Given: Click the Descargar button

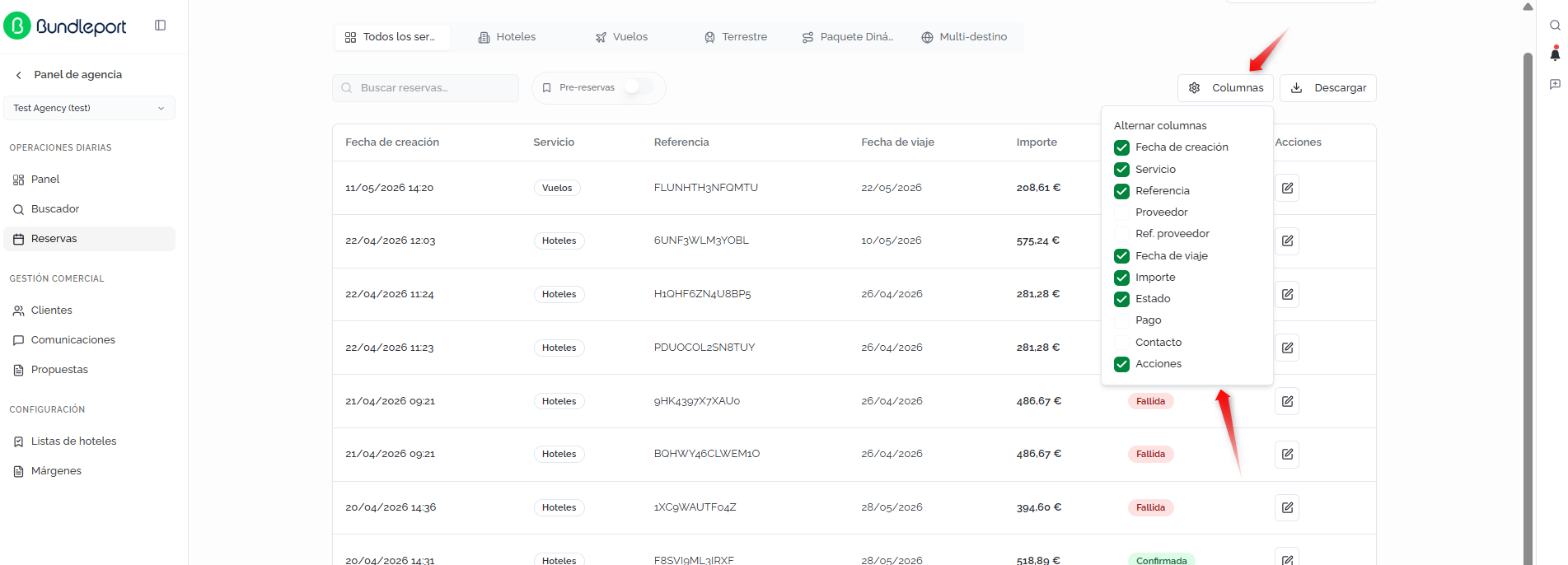Looking at the screenshot, I should [1327, 88].
